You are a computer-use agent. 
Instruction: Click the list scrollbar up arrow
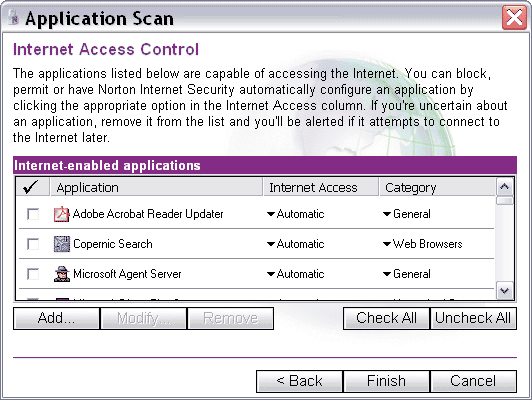click(505, 186)
